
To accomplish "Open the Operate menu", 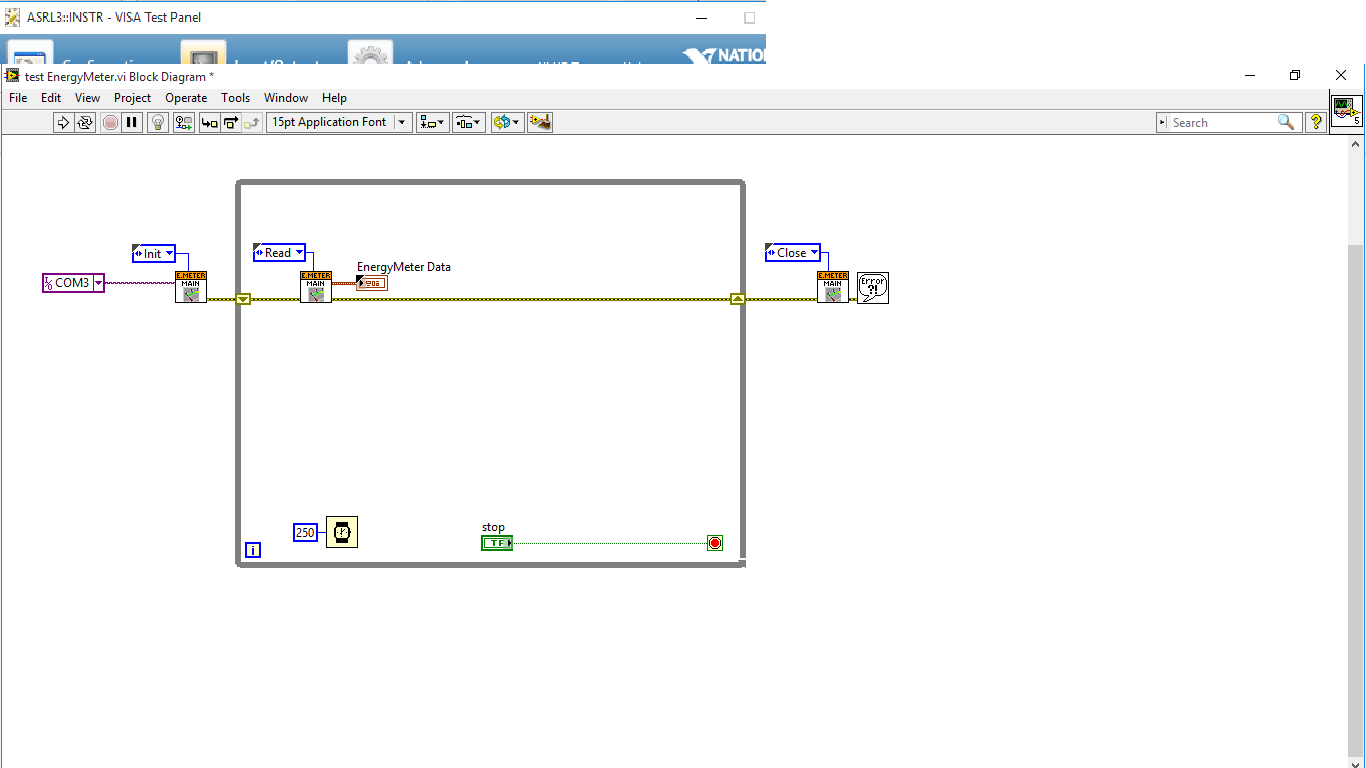I will tap(186, 98).
